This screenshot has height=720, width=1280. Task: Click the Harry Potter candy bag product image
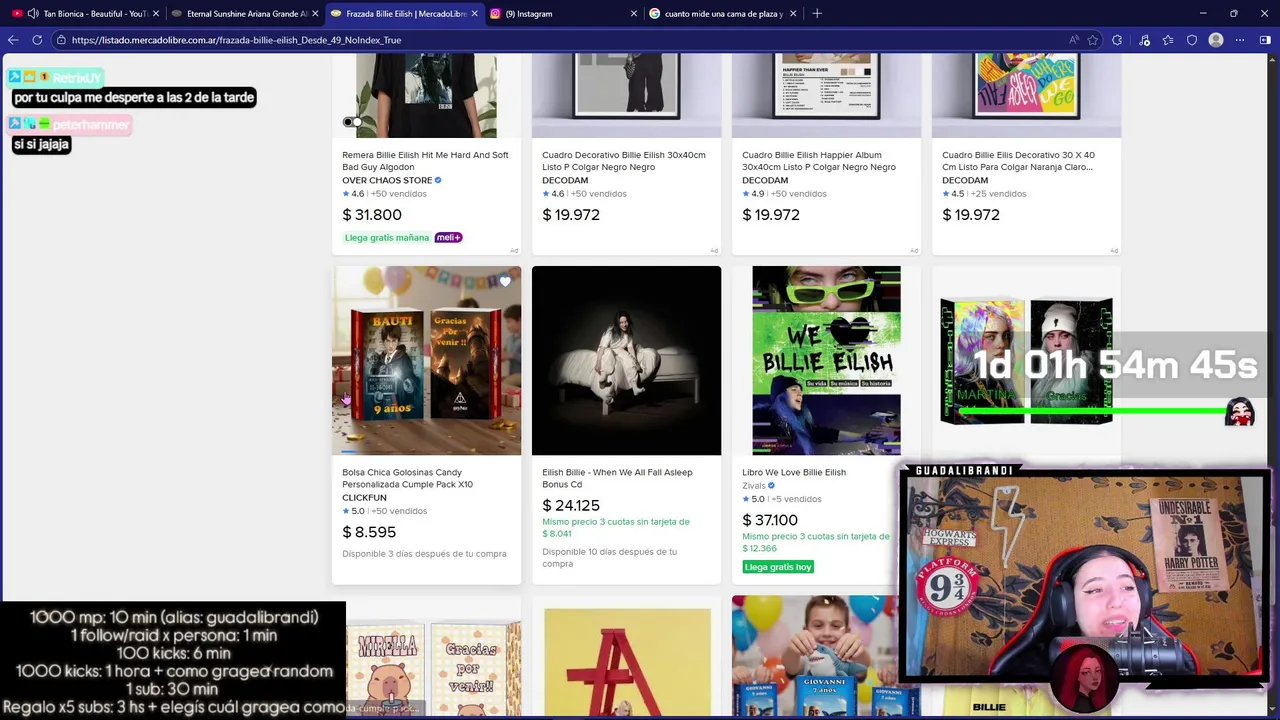426,361
